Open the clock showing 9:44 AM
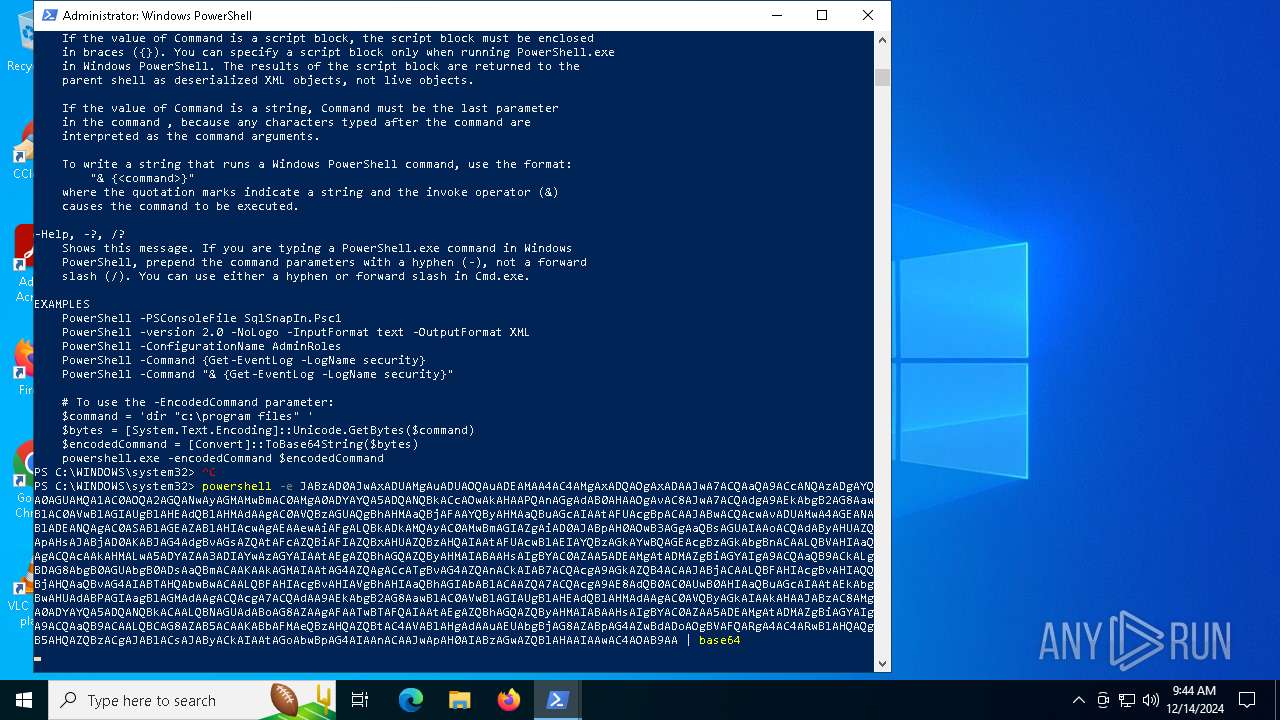1280x720 pixels. 1194,700
